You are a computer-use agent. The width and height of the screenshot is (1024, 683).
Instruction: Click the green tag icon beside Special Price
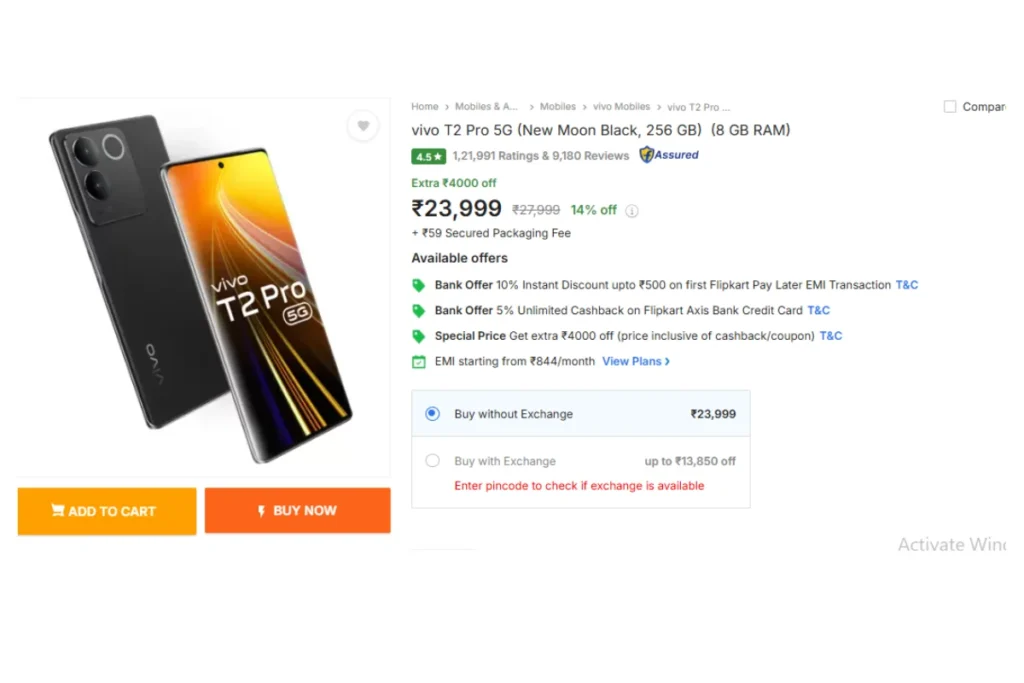(419, 336)
